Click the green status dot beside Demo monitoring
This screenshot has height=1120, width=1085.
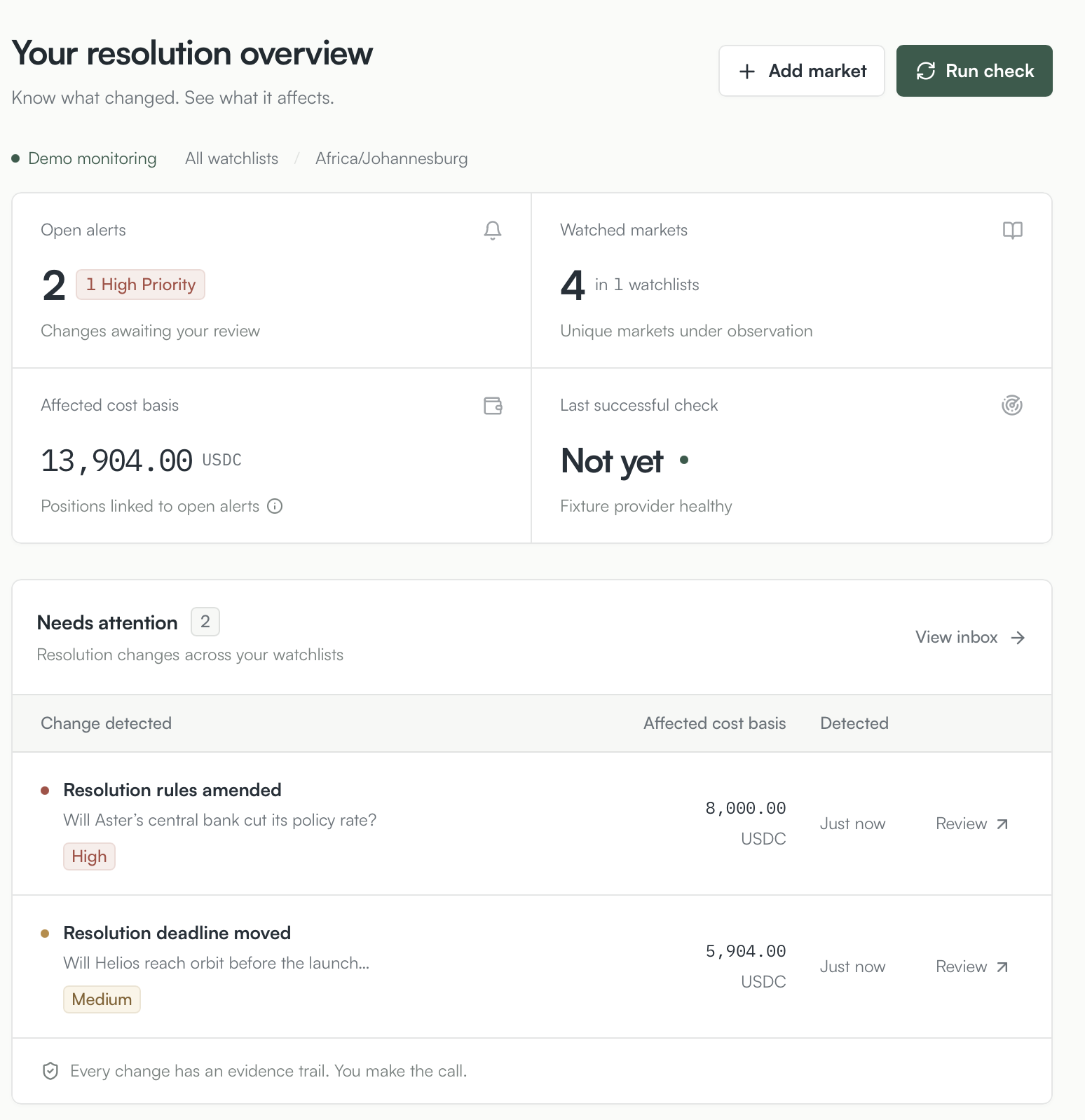pos(15,158)
